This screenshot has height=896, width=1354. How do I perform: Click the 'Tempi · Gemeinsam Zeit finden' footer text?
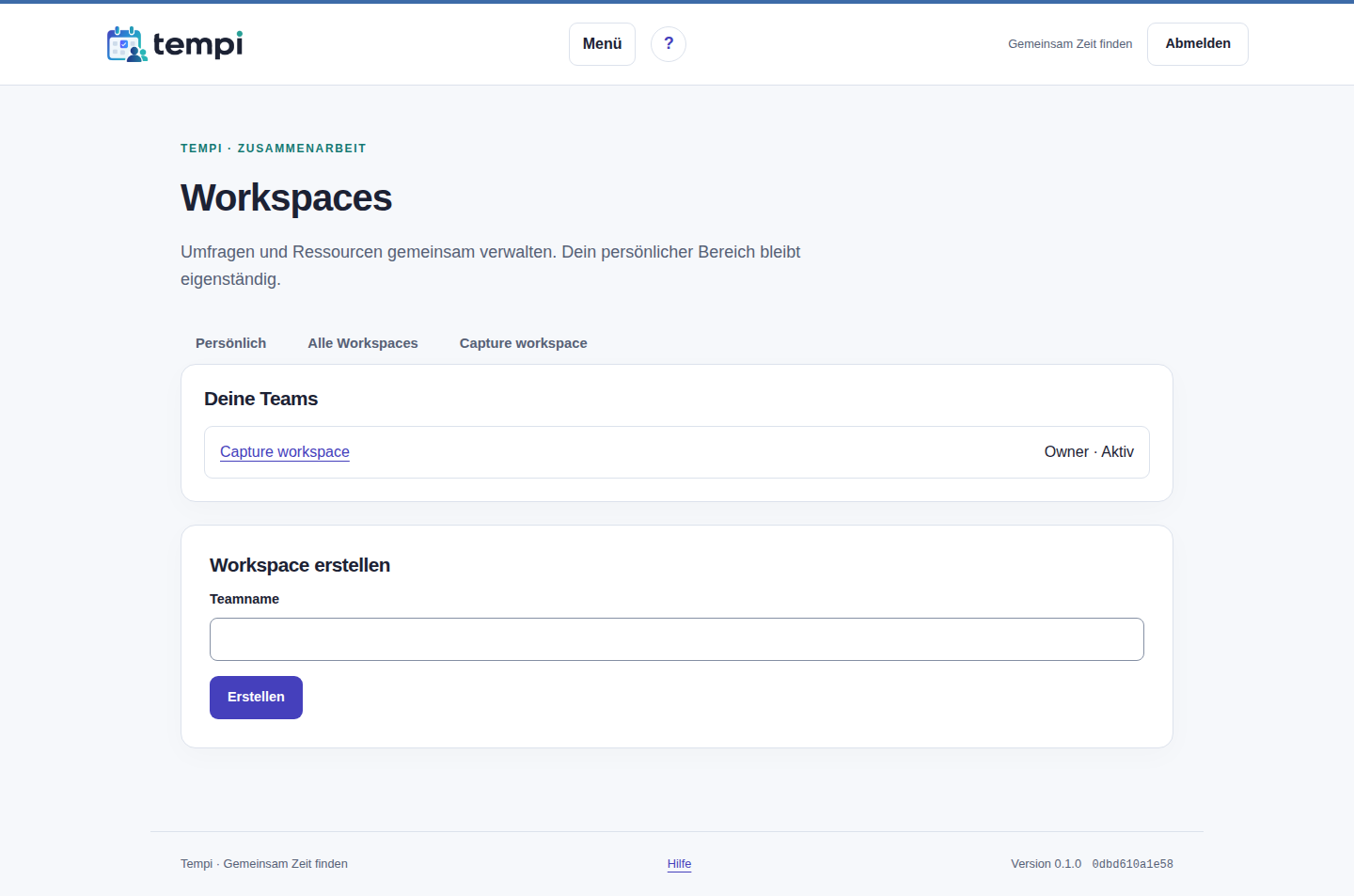(x=264, y=864)
